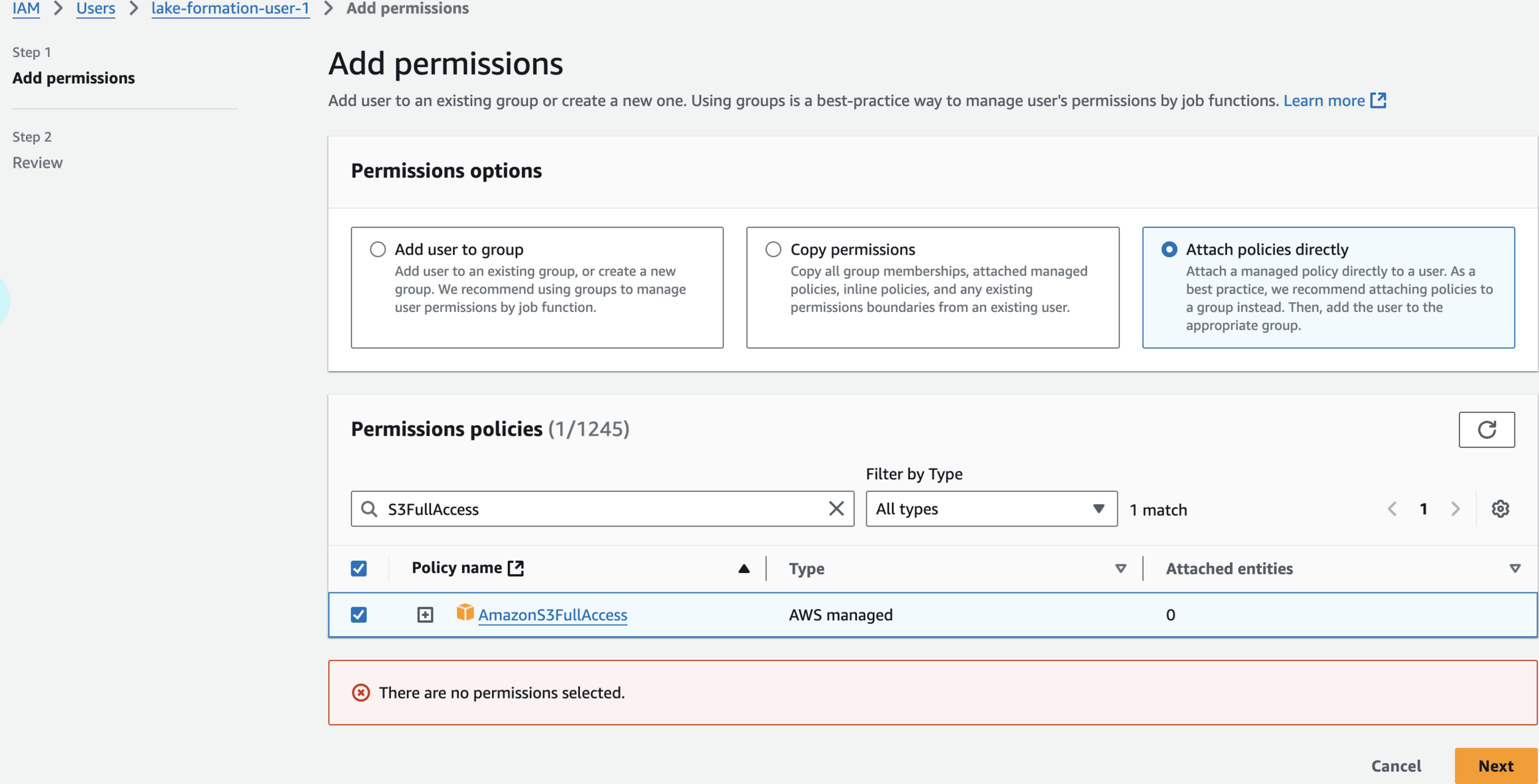Open the Filter by Type dropdown
Screen dimensions: 1539x784
(991, 509)
